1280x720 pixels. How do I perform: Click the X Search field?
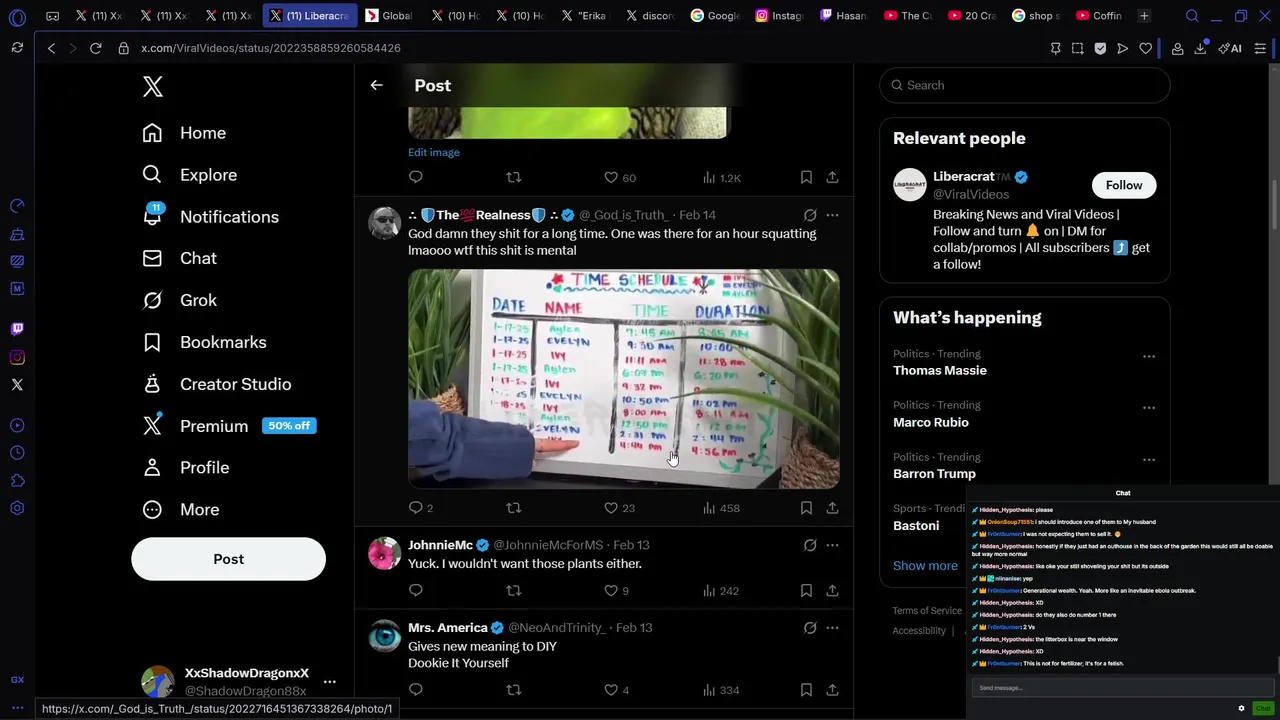[x=1025, y=85]
